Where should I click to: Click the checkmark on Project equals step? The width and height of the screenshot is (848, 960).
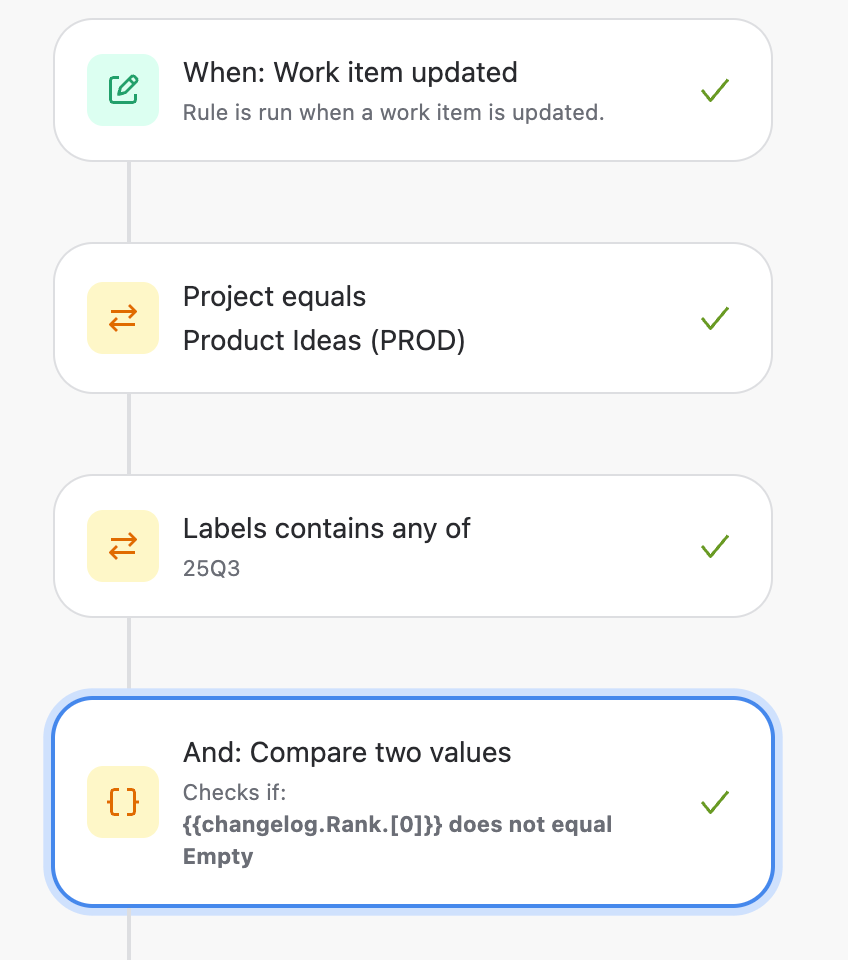715,318
